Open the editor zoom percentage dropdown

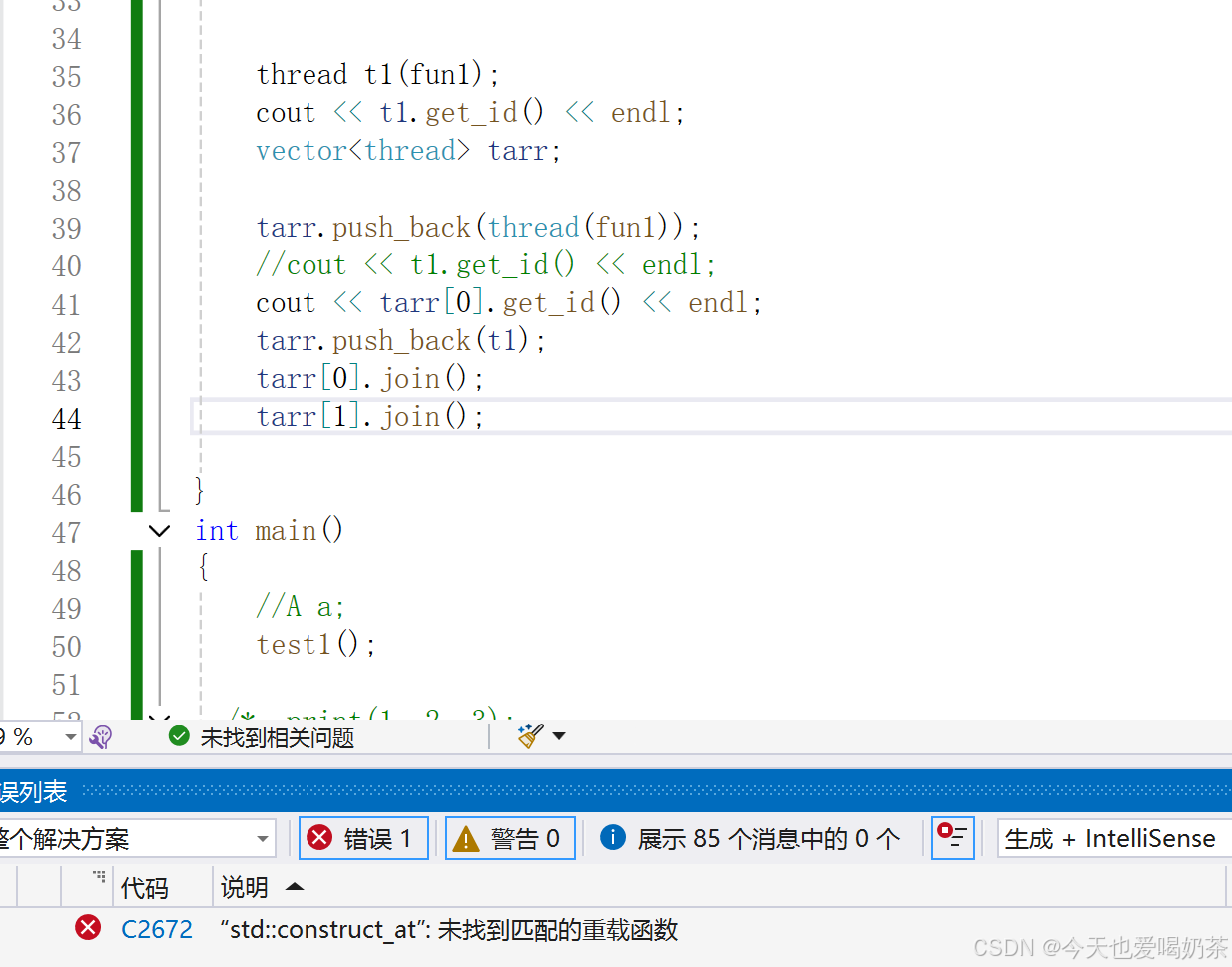68,736
